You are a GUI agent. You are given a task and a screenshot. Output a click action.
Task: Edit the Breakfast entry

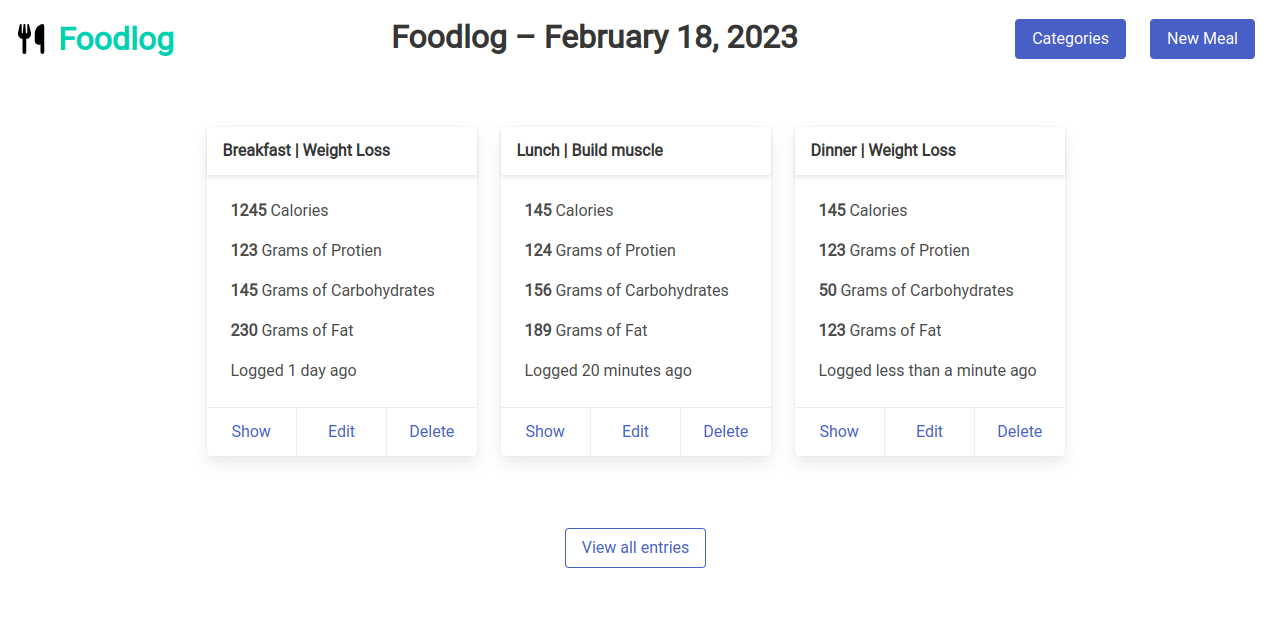click(341, 431)
